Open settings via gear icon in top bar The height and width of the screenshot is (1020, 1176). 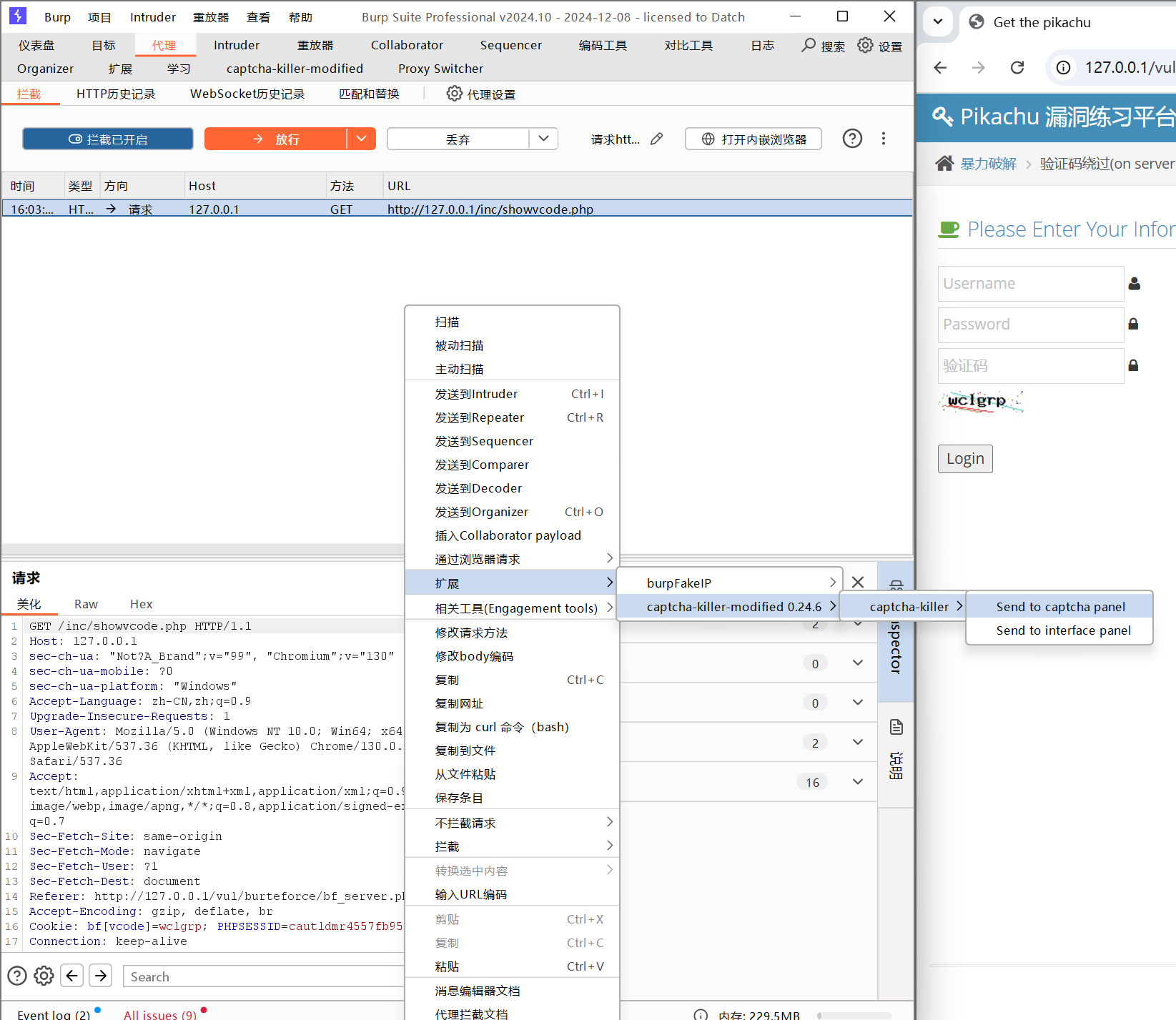pos(865,45)
